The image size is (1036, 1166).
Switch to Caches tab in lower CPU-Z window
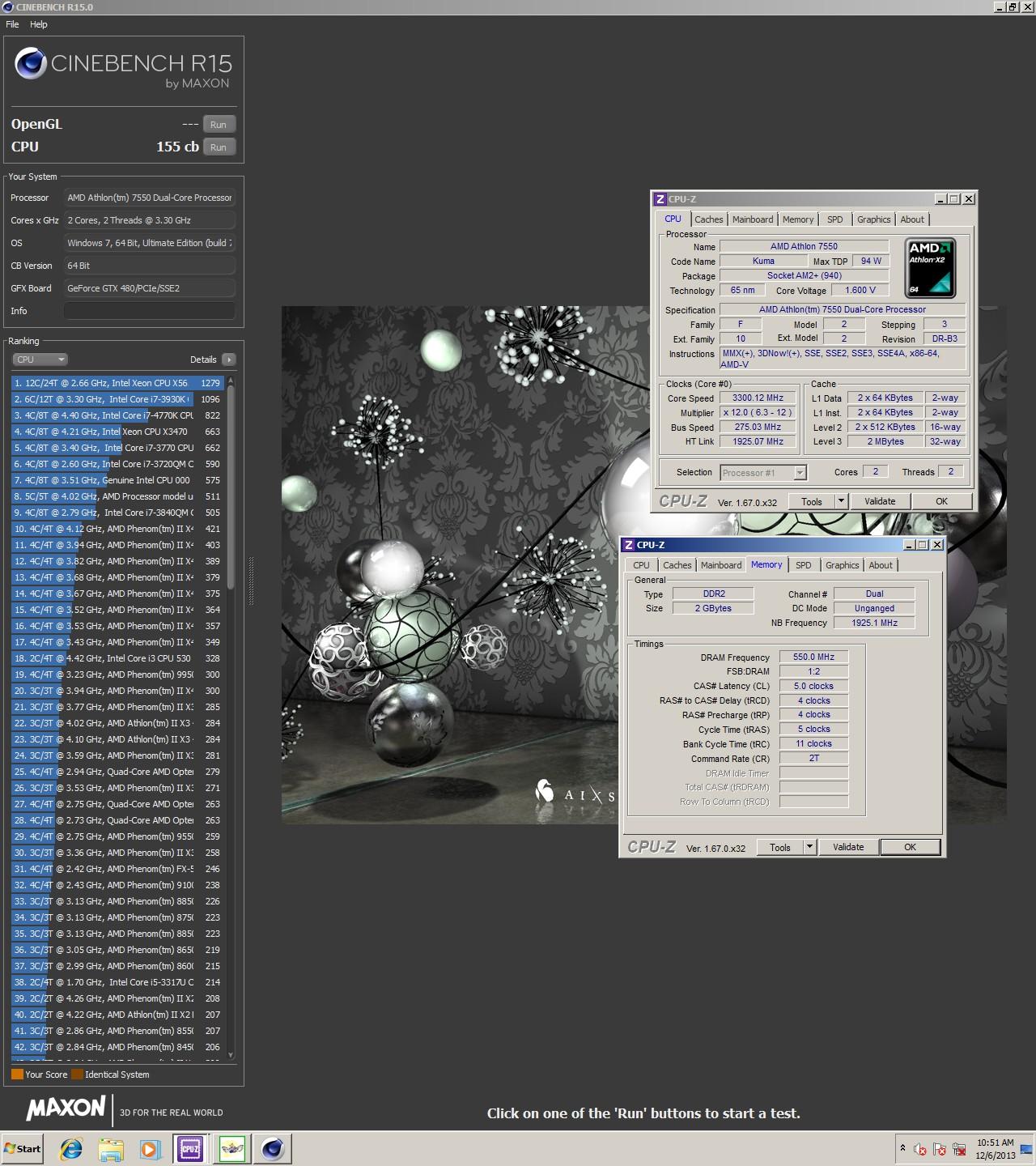[677, 565]
